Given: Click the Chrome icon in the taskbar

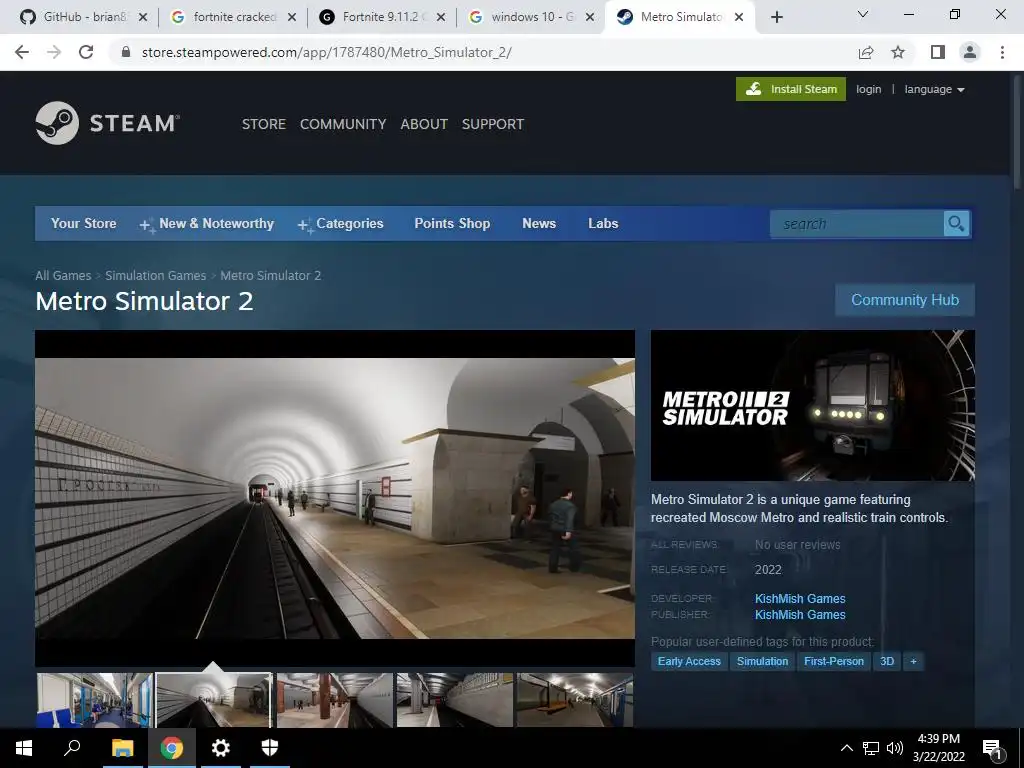Looking at the screenshot, I should (x=171, y=748).
